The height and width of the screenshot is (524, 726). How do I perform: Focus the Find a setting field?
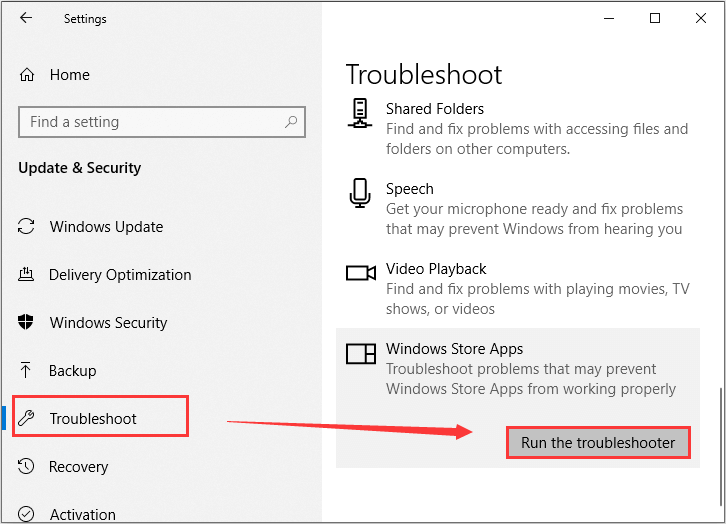(162, 122)
